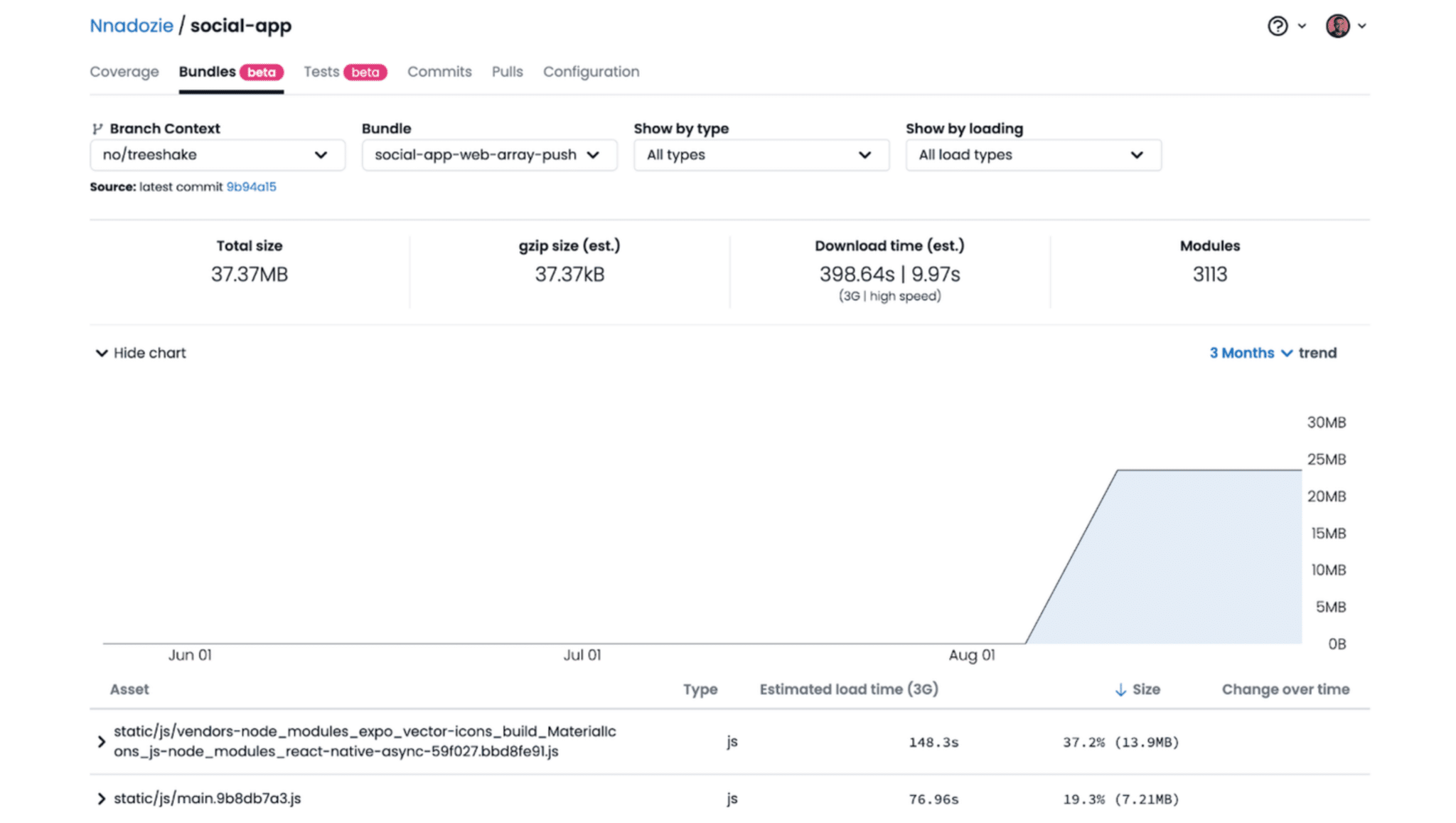Expand the static/js/main.9b8db7a3.js row

[x=100, y=798]
